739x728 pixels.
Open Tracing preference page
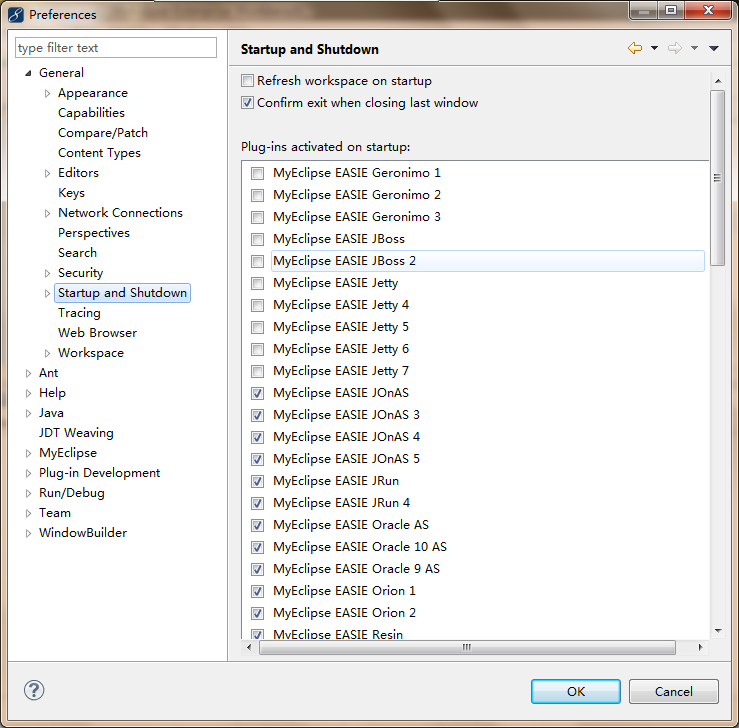(79, 313)
